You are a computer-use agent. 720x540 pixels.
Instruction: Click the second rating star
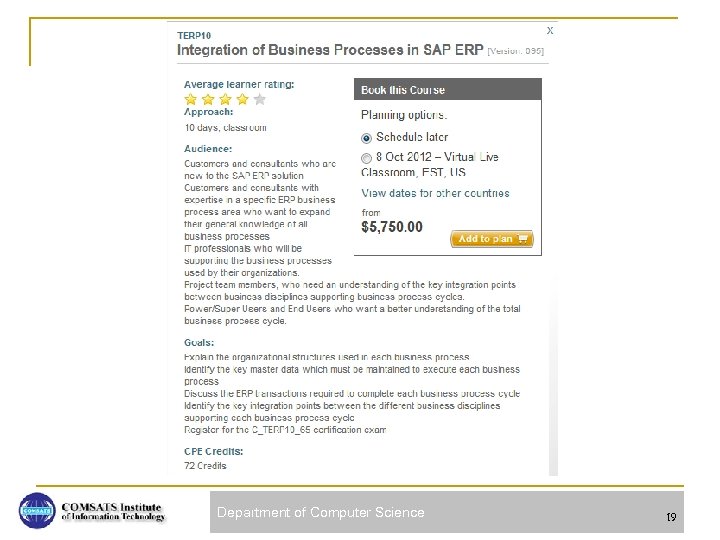208,99
